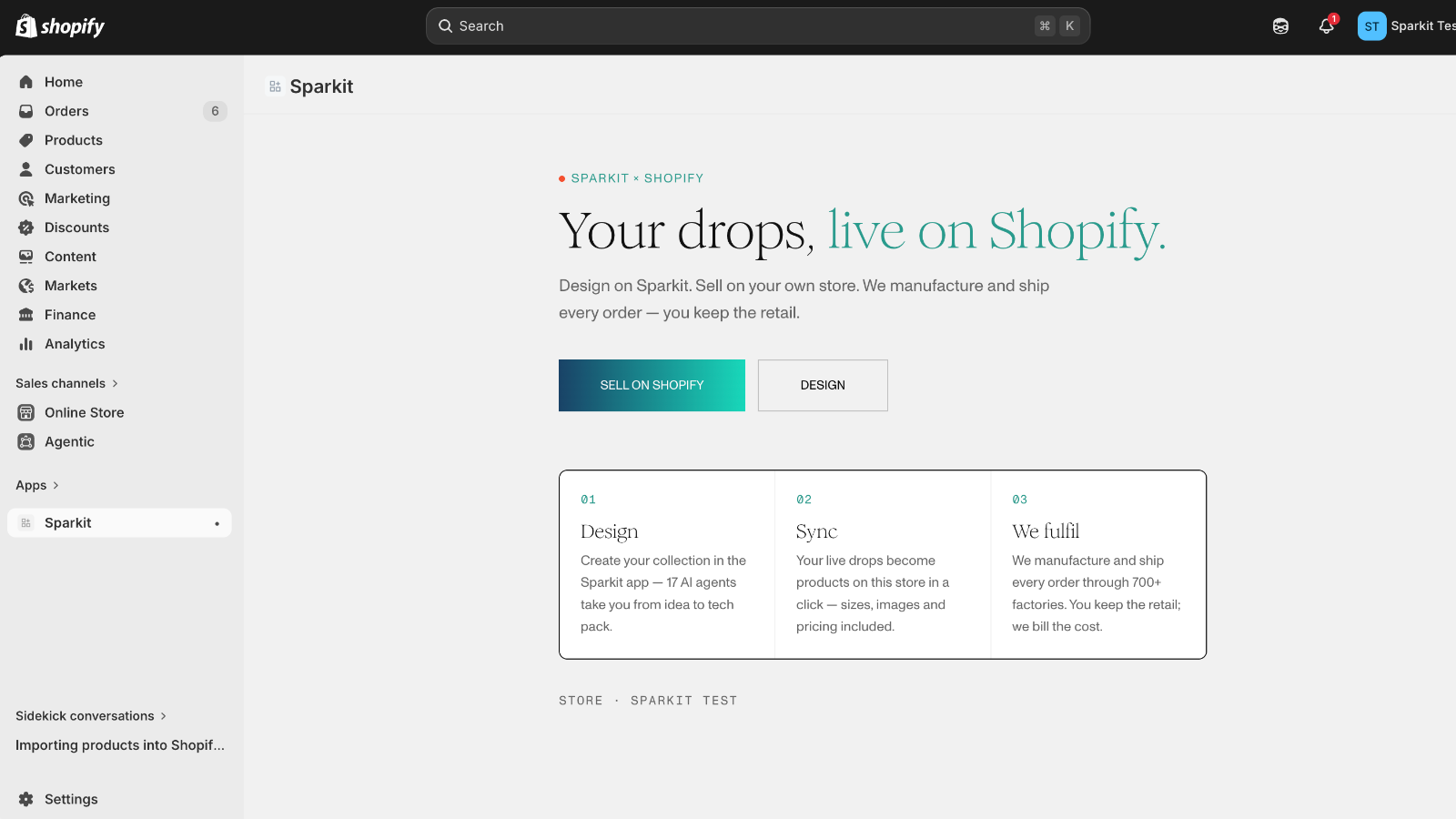Click the 'Design' step heading
Screen dimensions: 1456x819
[x=609, y=531]
